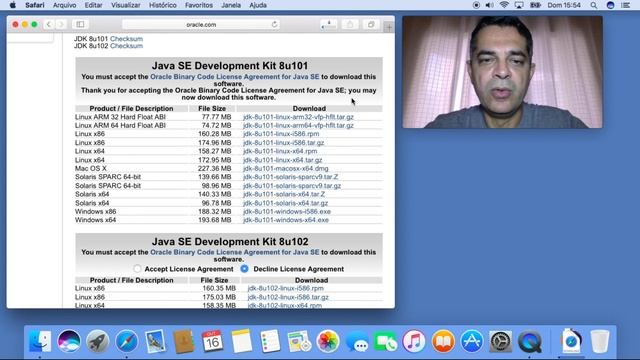Open Contacts book icon in Dock
The image size is (640, 360).
pyautogui.click(x=184, y=341)
